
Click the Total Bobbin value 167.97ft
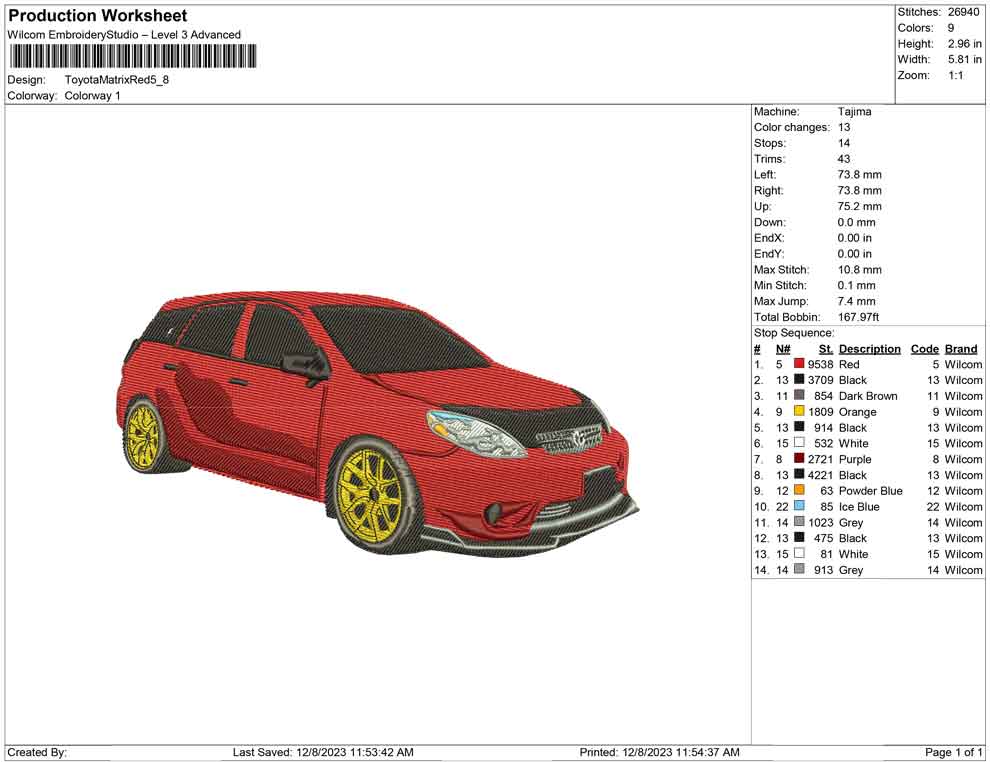[x=860, y=317]
